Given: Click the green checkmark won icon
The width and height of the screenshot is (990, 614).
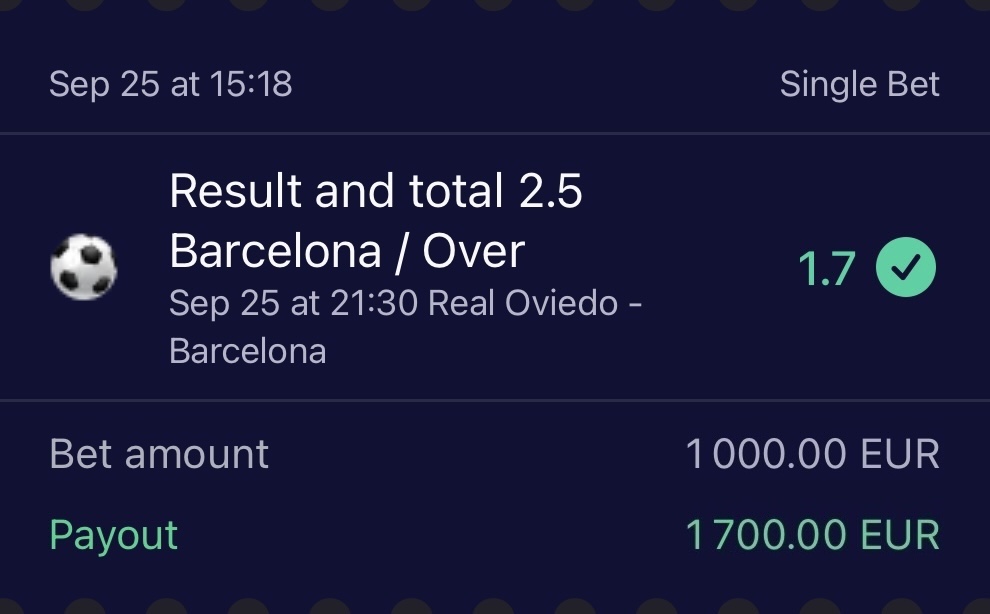Looking at the screenshot, I should [906, 268].
